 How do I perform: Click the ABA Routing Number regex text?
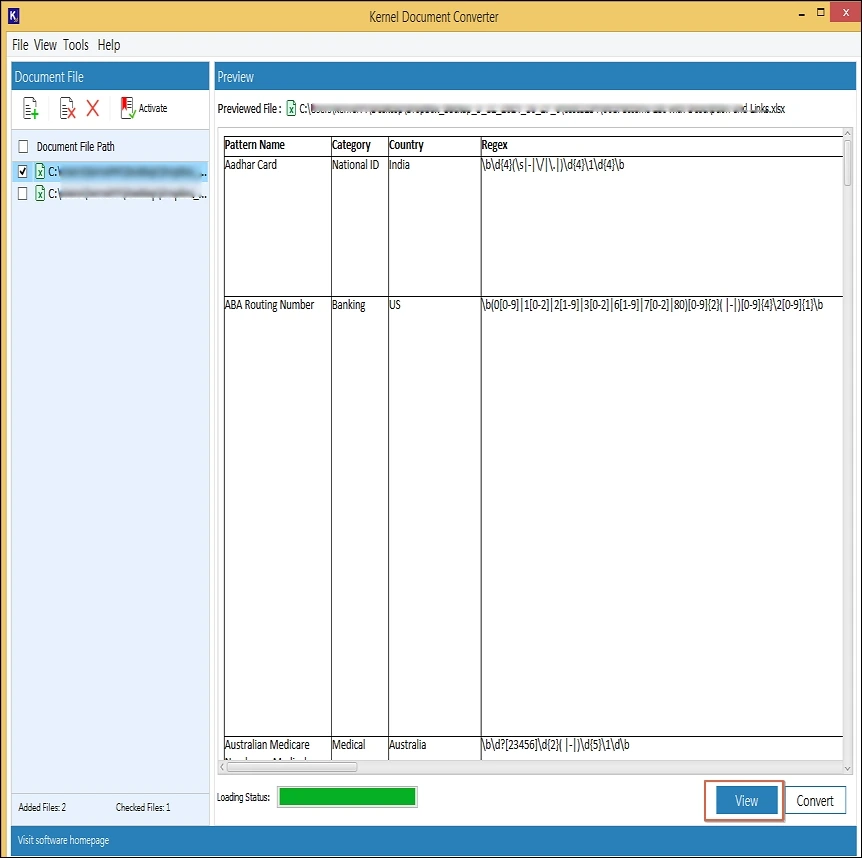[x=653, y=305]
